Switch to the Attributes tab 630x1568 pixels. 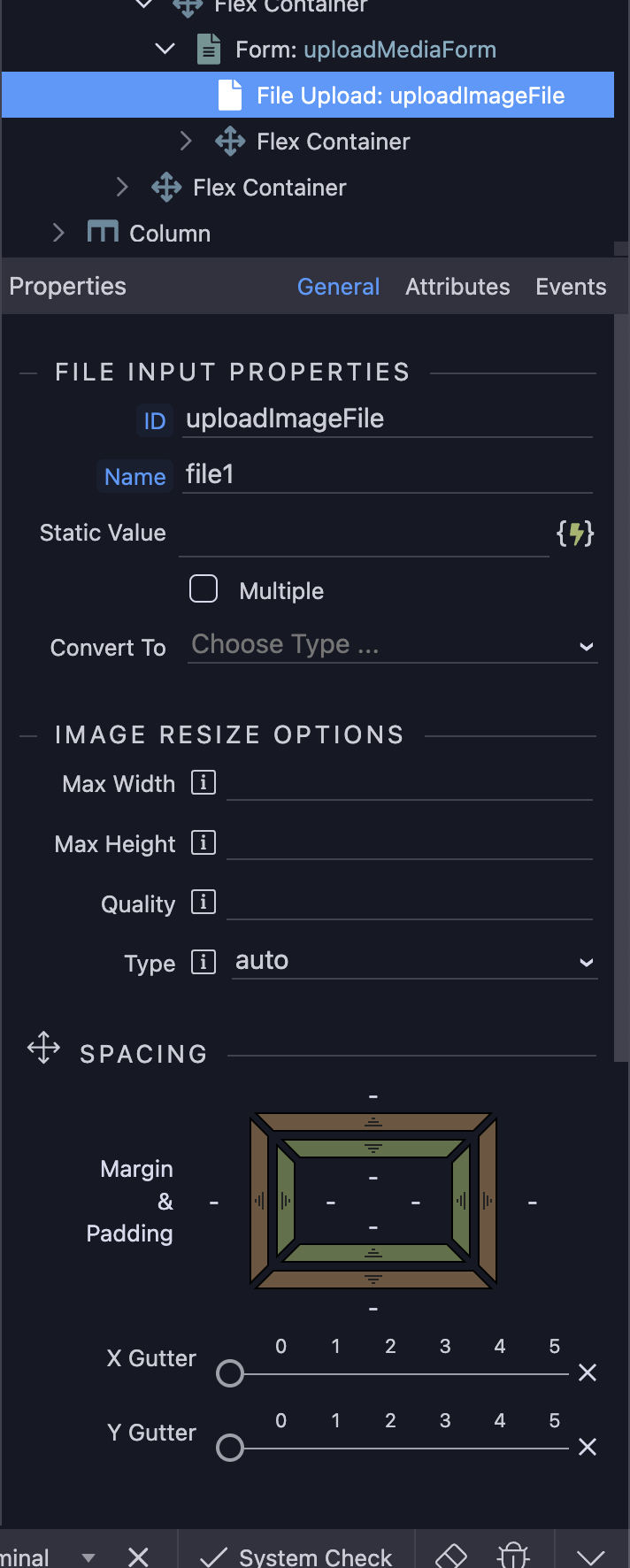[457, 287]
